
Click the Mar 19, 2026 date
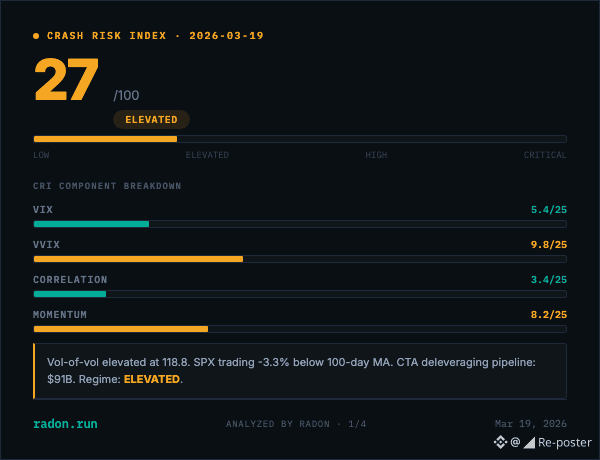(531, 424)
